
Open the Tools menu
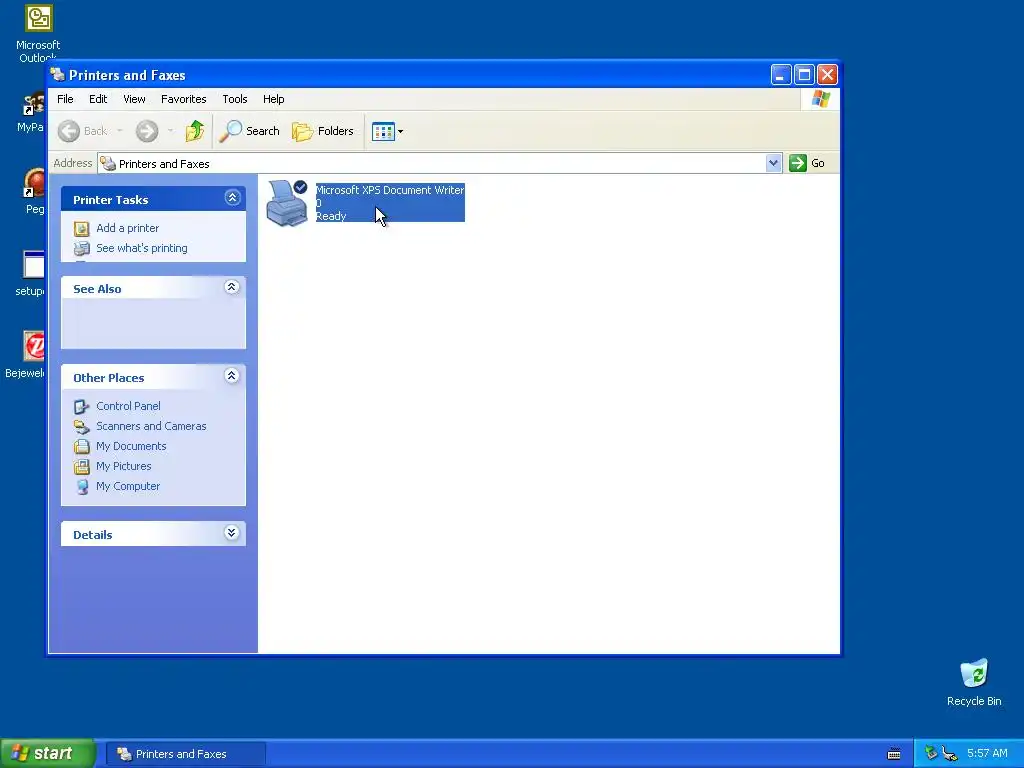pos(234,99)
